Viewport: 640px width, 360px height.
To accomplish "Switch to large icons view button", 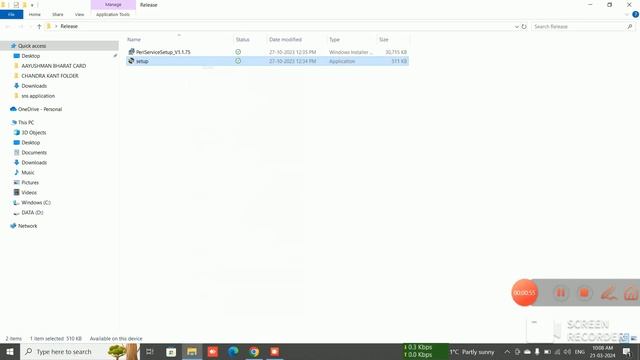I will point(634,338).
